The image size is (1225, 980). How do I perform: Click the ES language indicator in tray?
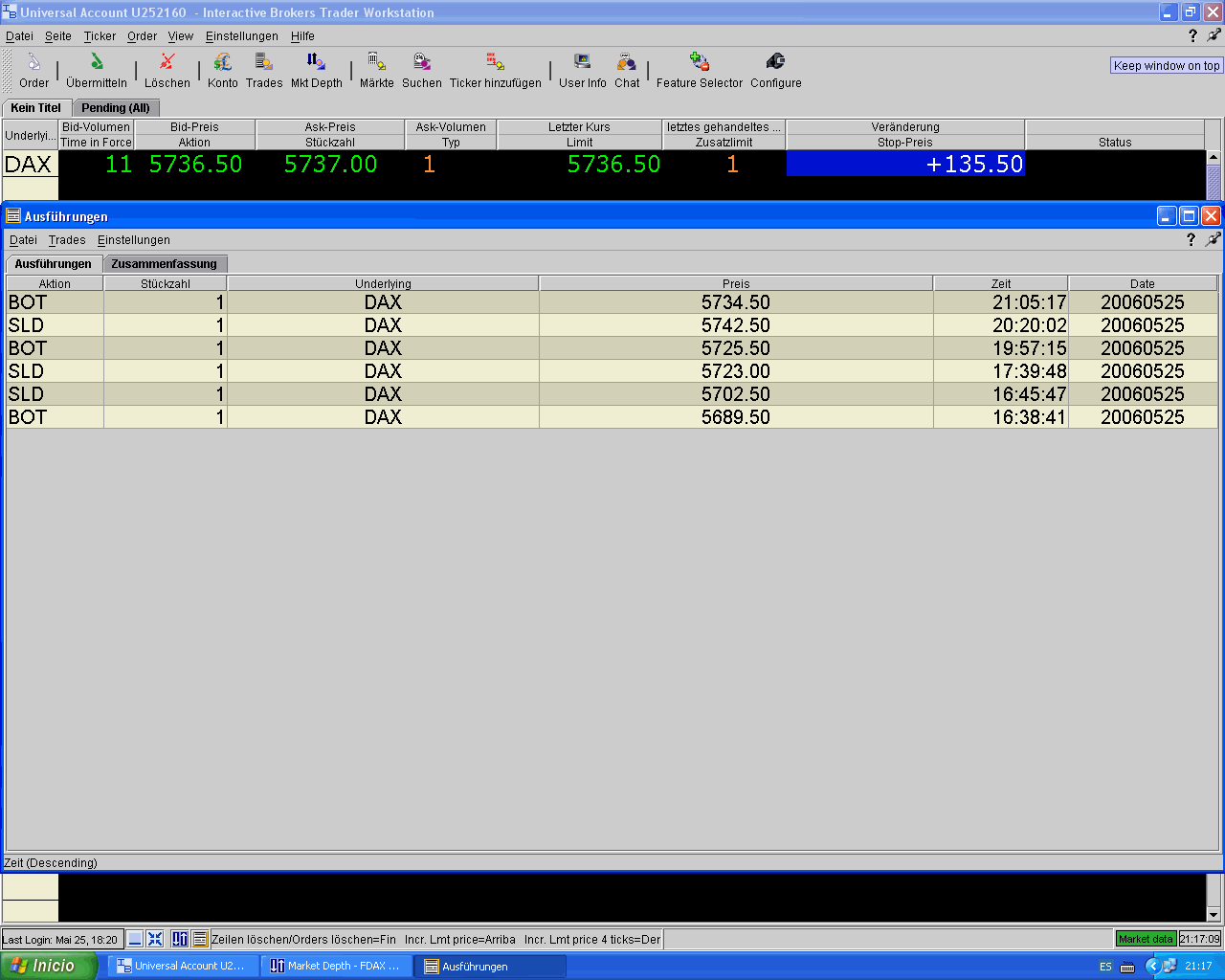point(1105,967)
